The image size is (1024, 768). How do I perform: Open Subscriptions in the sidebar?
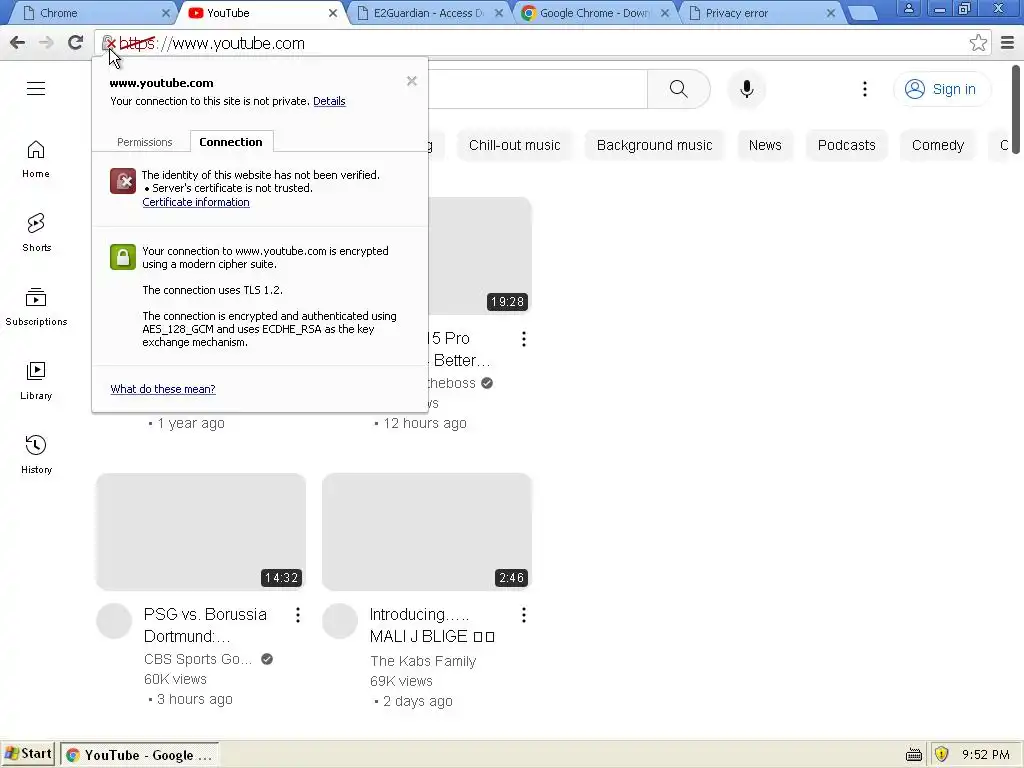[36, 306]
